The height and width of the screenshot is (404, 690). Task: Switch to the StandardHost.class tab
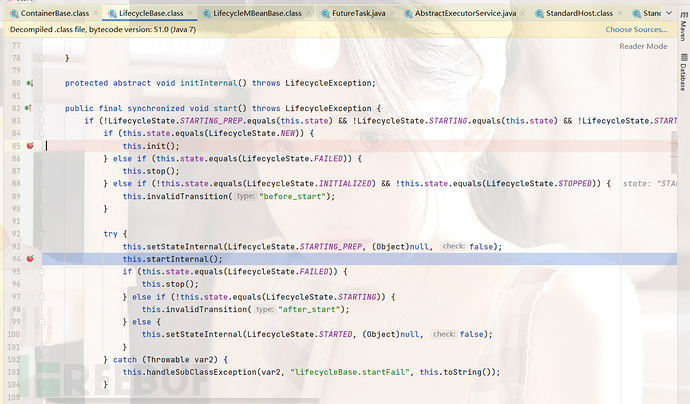coord(580,13)
